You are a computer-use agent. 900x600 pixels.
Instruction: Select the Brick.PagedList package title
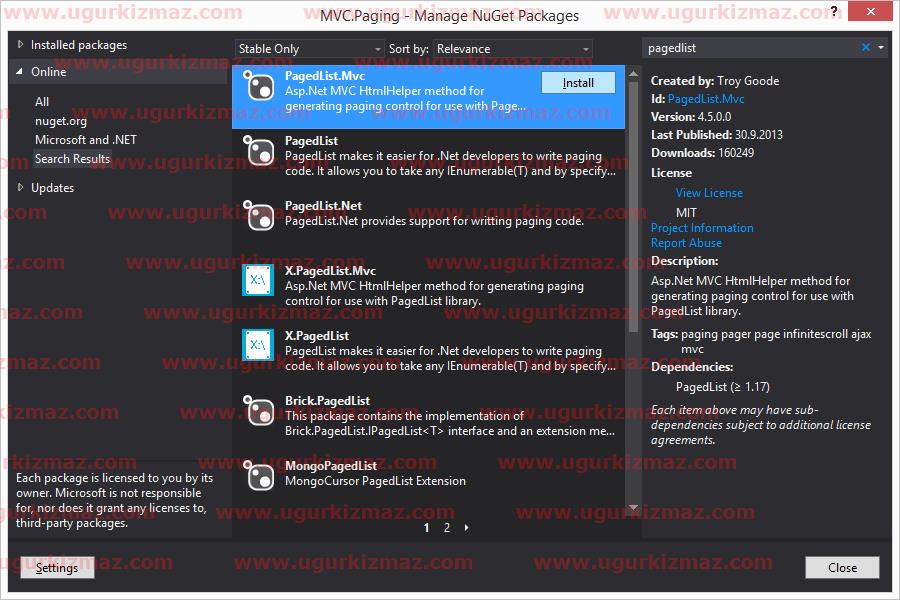click(x=327, y=400)
